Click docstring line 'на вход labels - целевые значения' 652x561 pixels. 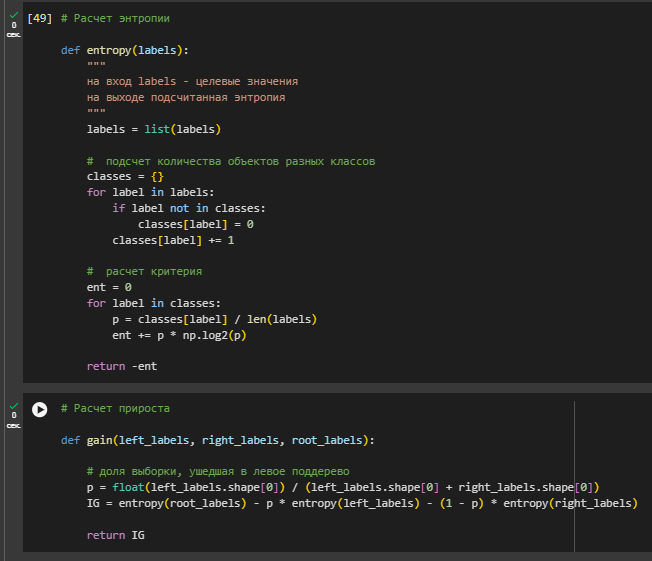193,82
